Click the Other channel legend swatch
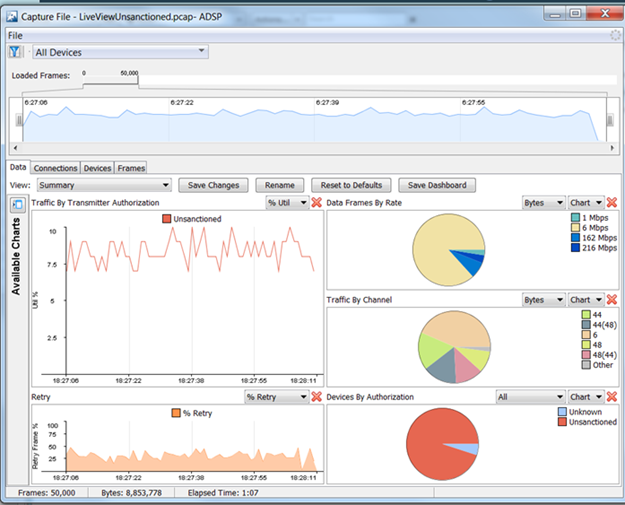This screenshot has height=505, width=625. click(586, 365)
